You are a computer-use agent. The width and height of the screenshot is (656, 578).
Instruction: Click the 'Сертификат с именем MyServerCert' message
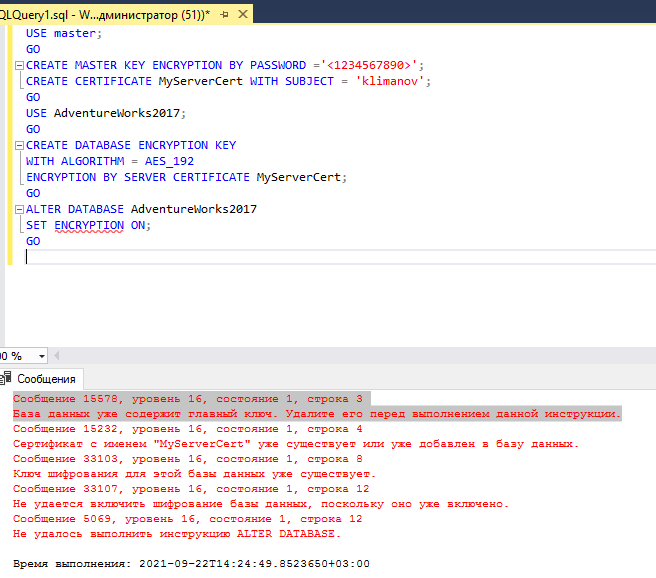[296, 444]
